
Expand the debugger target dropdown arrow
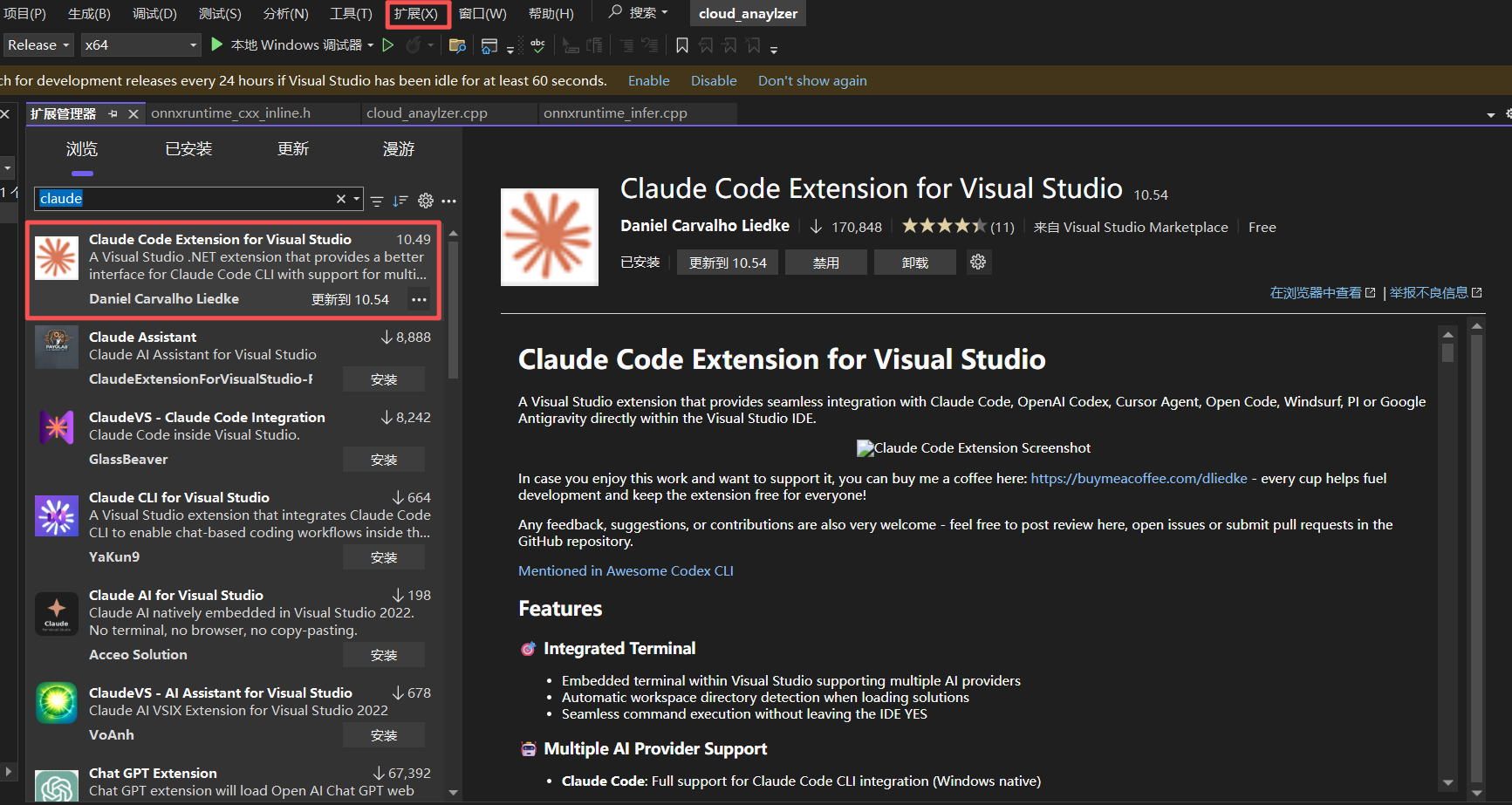pyautogui.click(x=371, y=45)
